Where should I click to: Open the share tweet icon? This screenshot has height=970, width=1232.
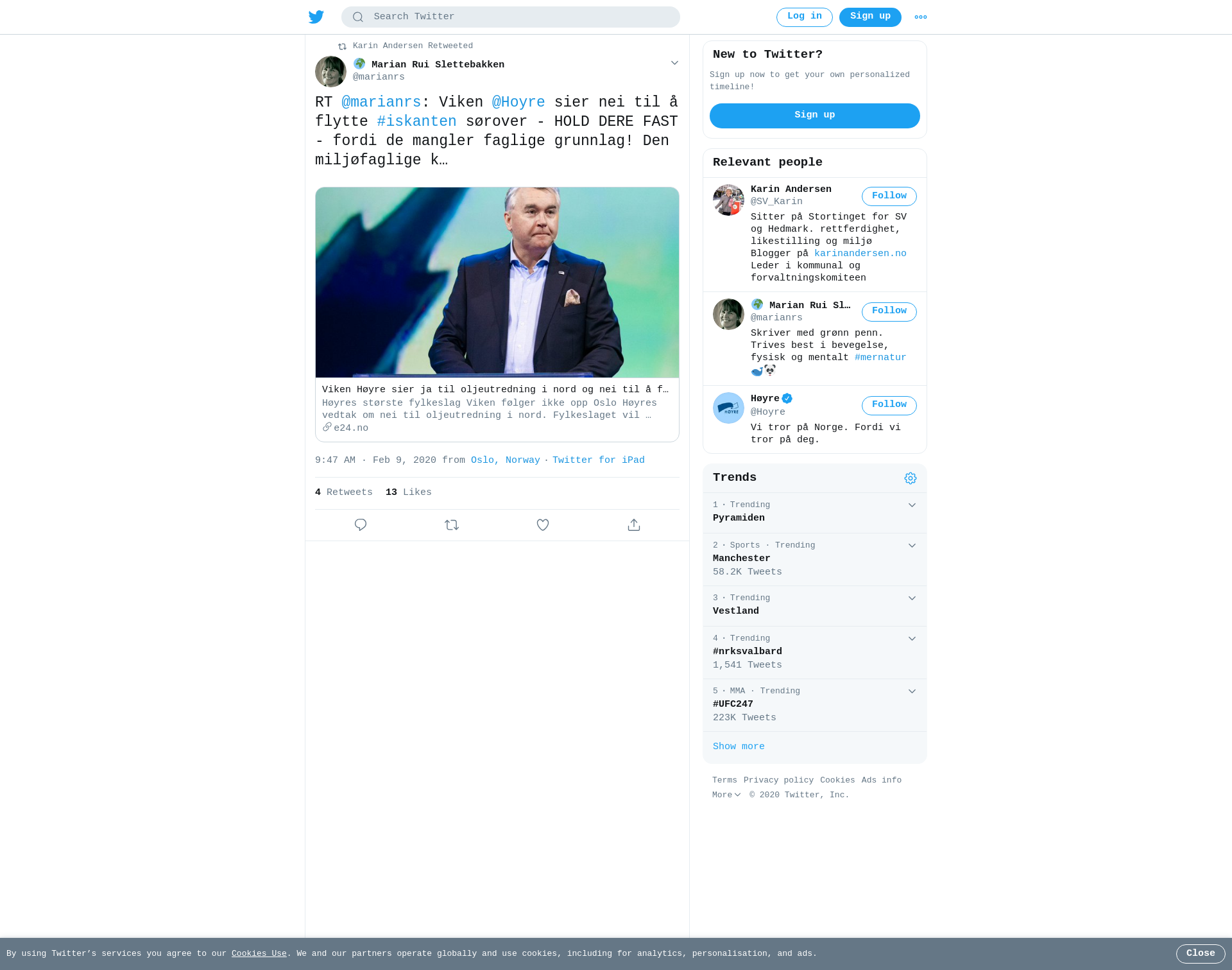pos(634,525)
